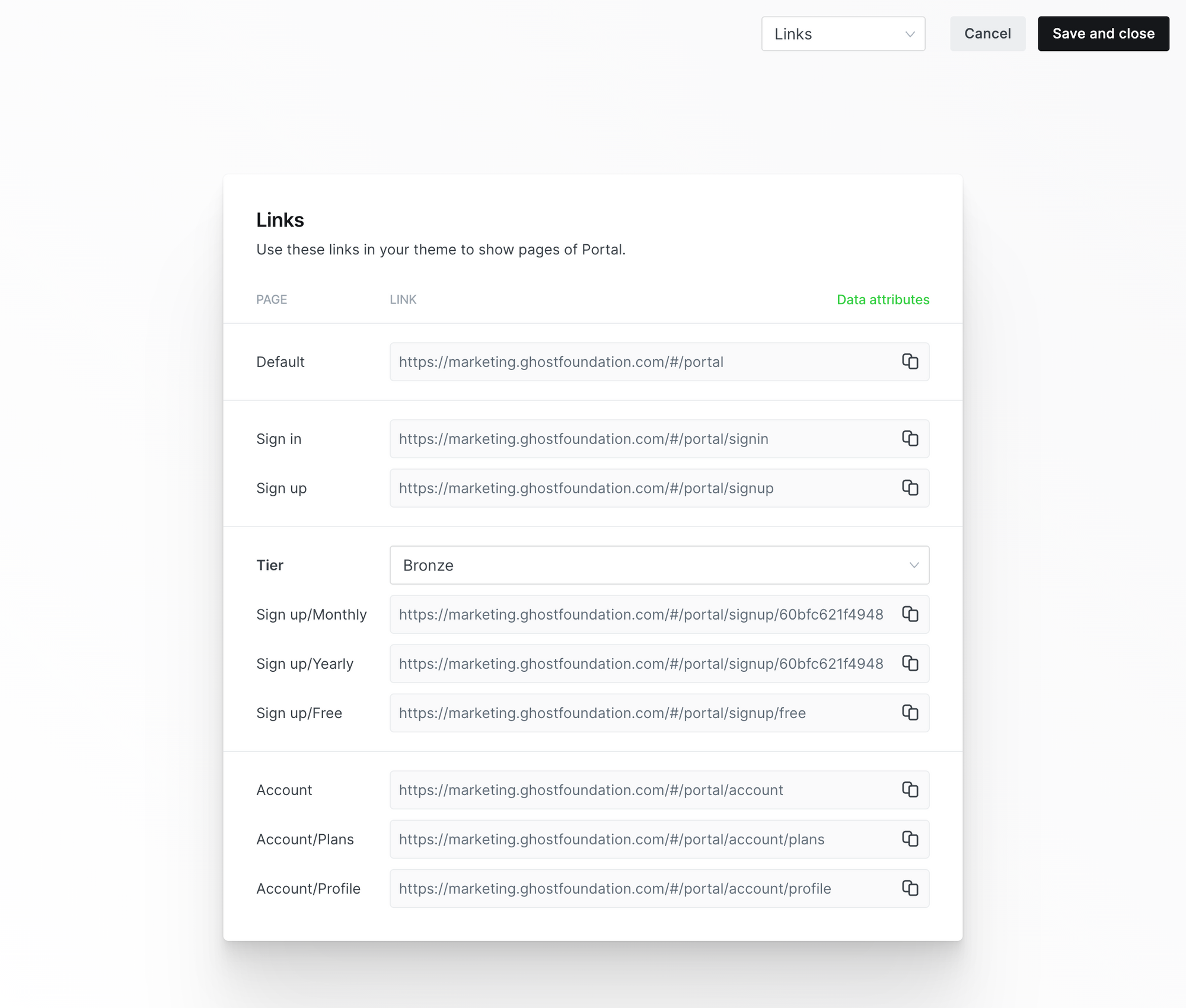Click the Sign in URL field
Image resolution: width=1186 pixels, height=1008 pixels.
tap(640, 439)
